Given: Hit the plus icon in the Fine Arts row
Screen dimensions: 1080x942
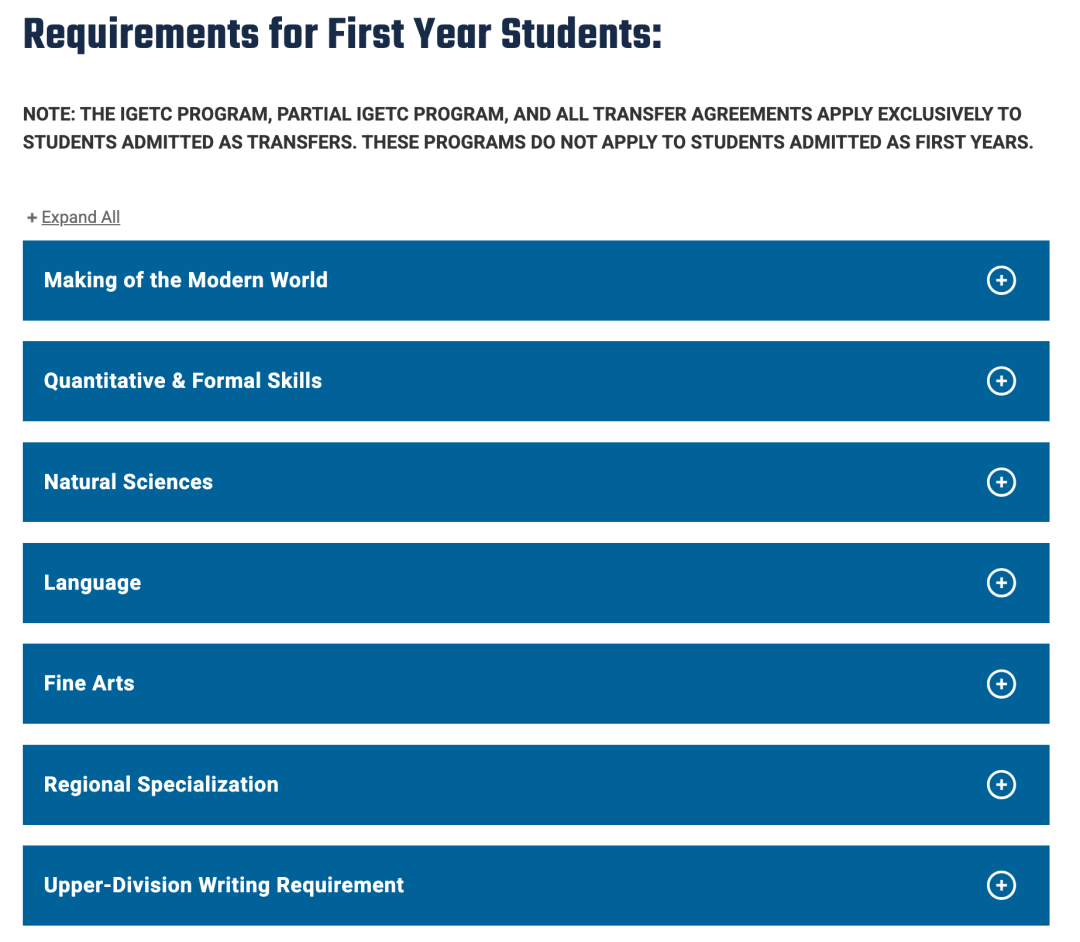Looking at the screenshot, I should (1001, 684).
